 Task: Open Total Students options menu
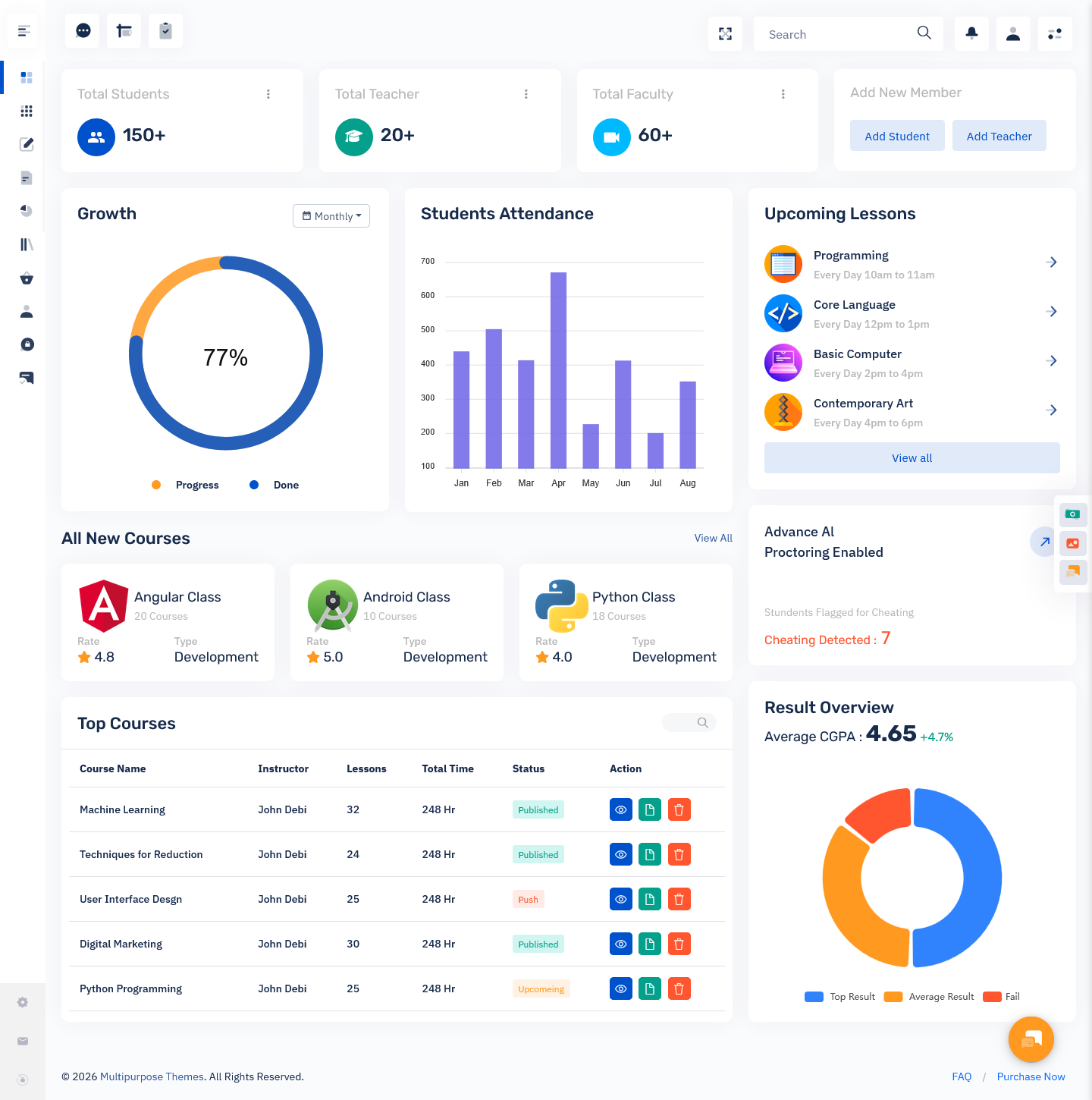click(x=268, y=94)
